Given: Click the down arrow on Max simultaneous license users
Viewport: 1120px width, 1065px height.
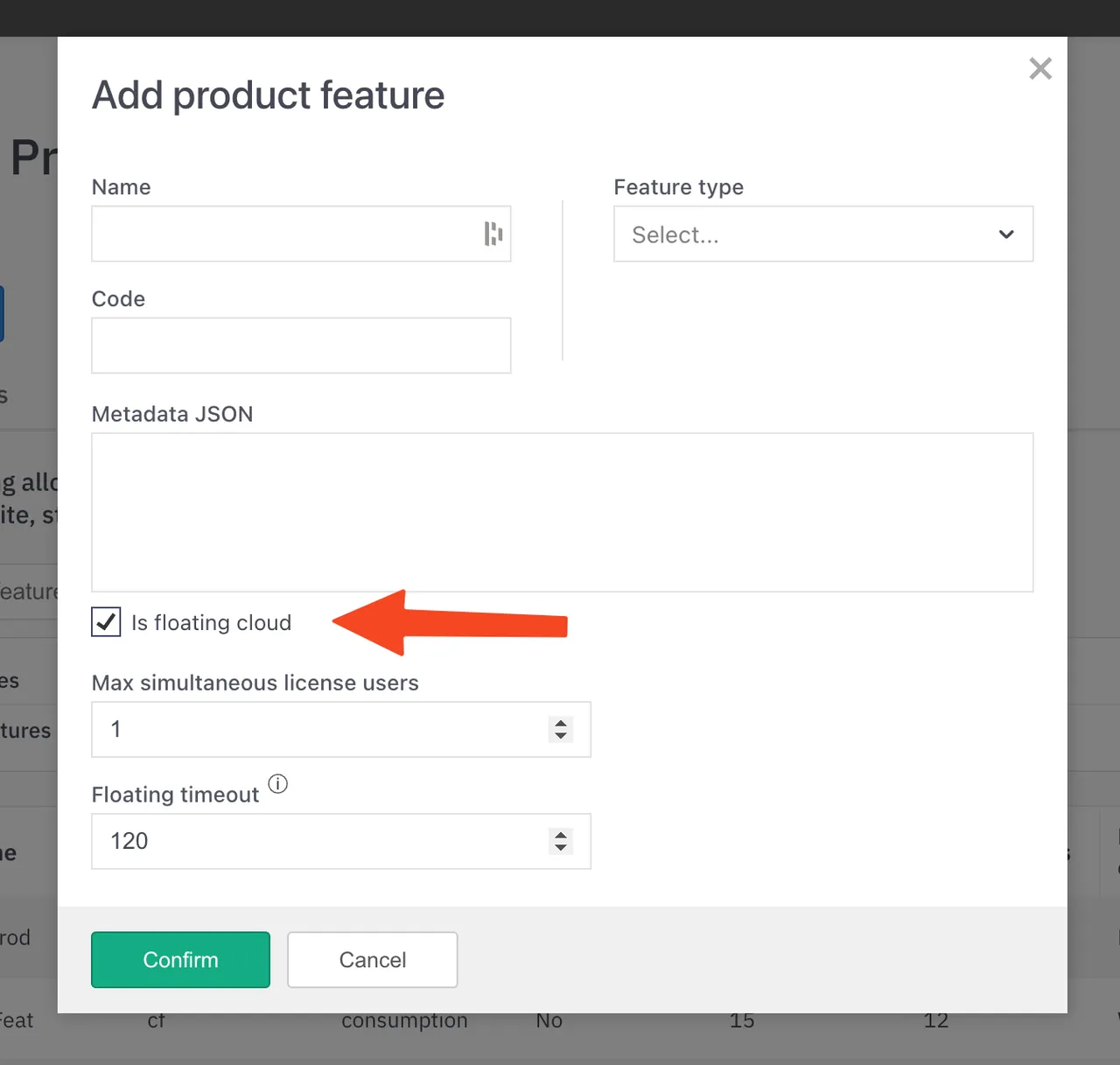Looking at the screenshot, I should [x=561, y=737].
